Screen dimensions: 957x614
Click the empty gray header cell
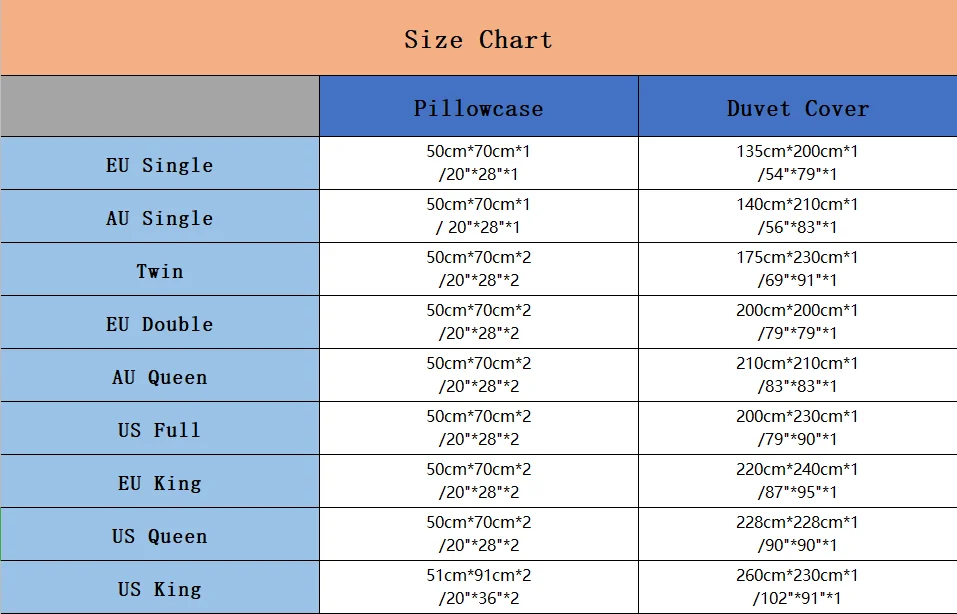tap(159, 106)
